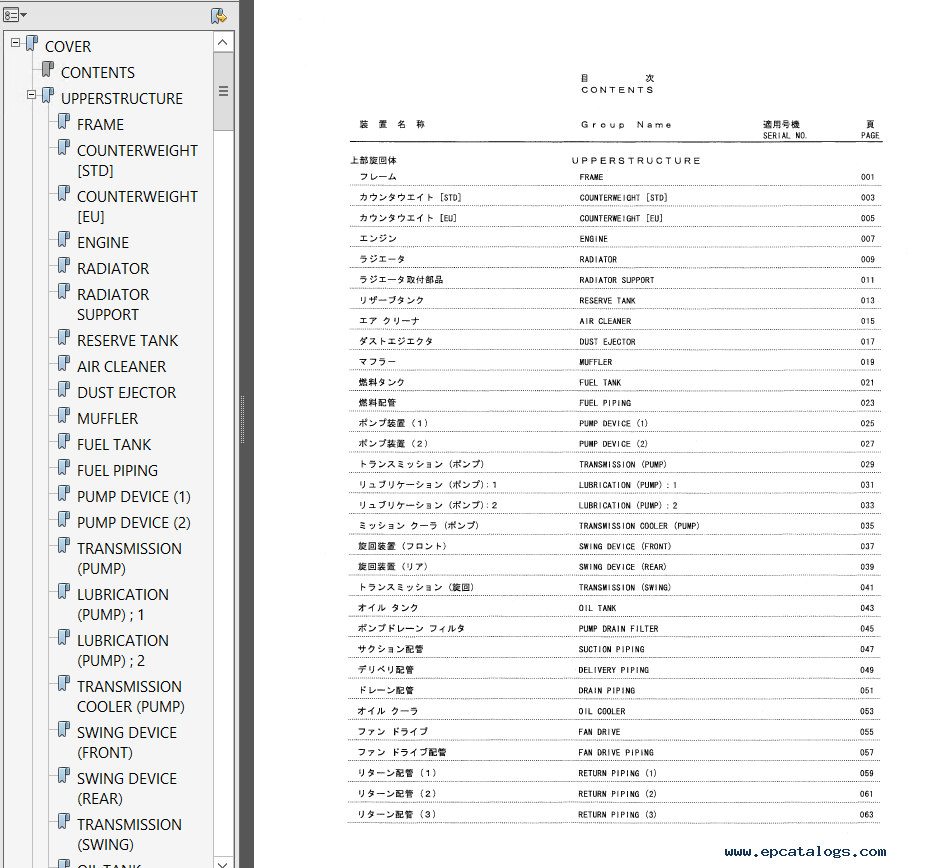Viewport: 937px width, 868px height.
Task: Click the bookmark icon beside LUBRICATION (PUMP) ; 2
Action: pos(64,638)
